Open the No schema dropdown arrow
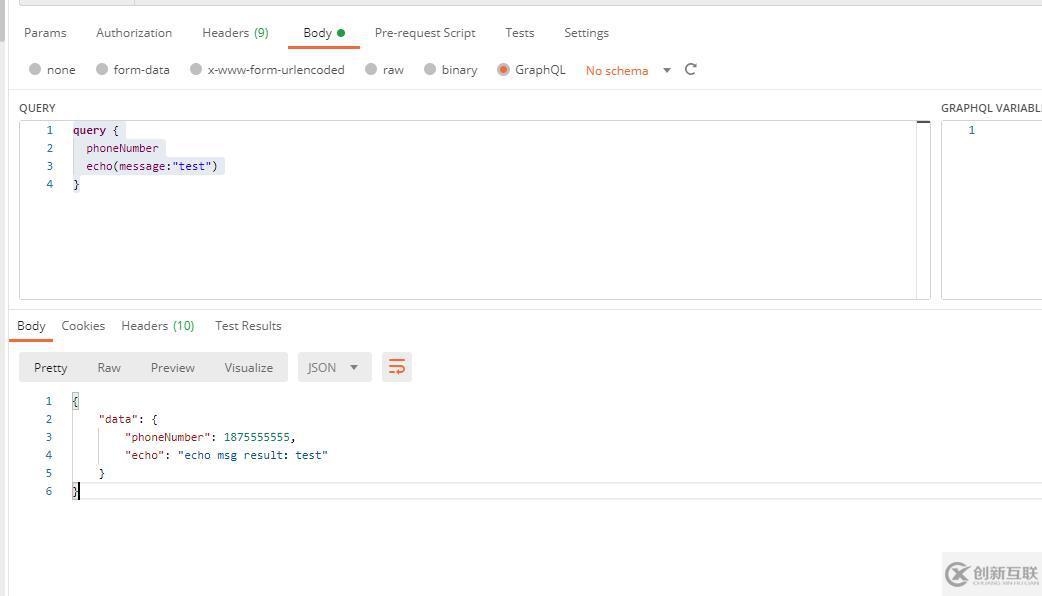Image resolution: width=1042 pixels, height=596 pixels. [667, 70]
